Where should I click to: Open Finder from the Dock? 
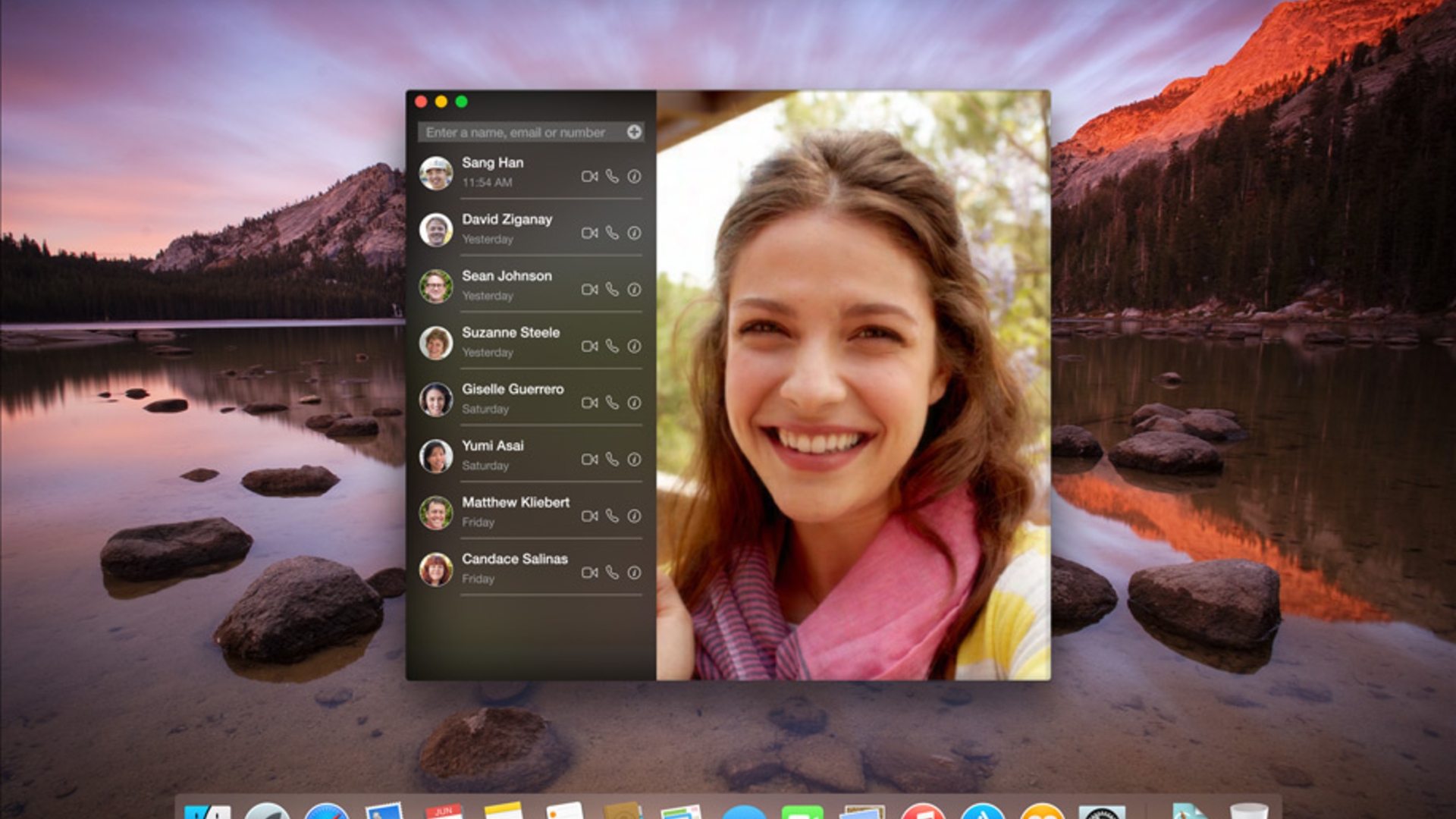(207, 811)
